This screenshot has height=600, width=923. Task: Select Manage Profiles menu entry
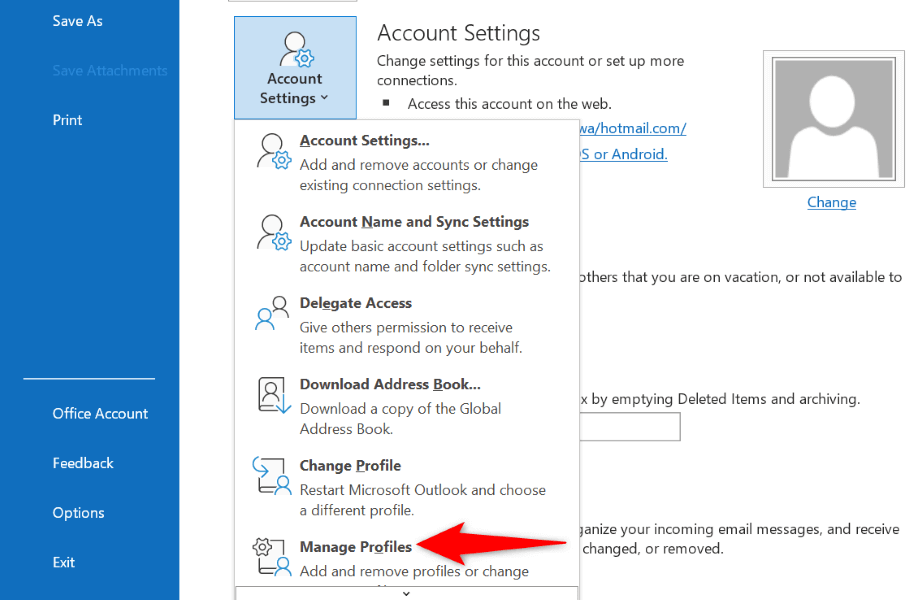[355, 547]
